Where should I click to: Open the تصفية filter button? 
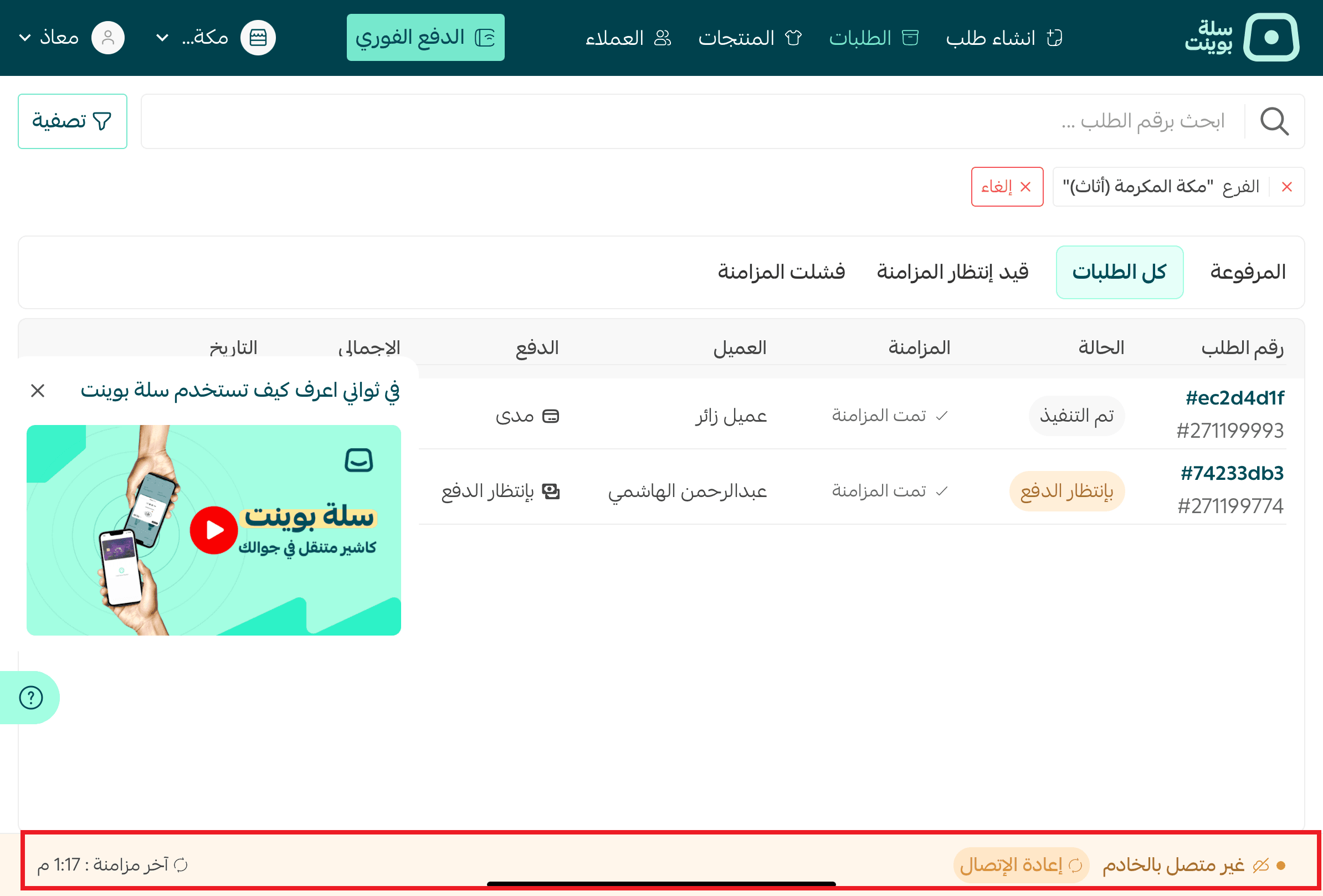click(72, 121)
